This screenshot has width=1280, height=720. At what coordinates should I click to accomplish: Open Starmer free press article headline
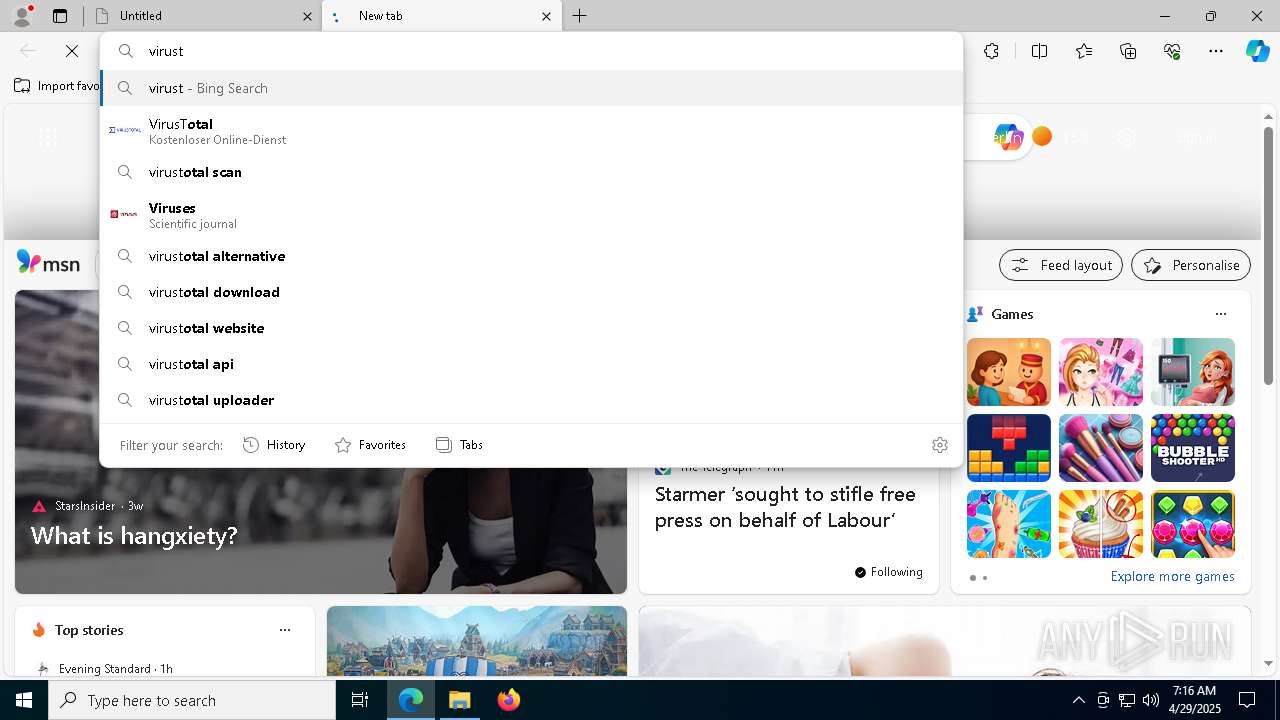786,507
